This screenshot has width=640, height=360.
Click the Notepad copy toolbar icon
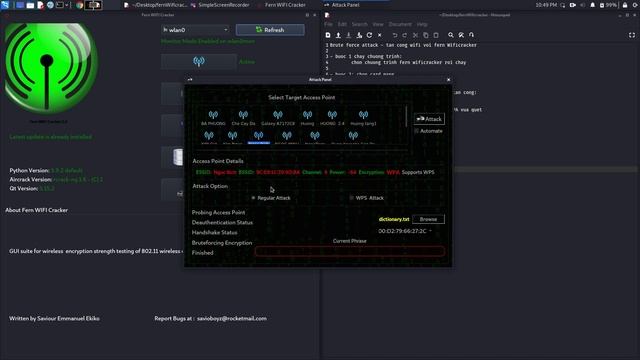[x=426, y=35]
